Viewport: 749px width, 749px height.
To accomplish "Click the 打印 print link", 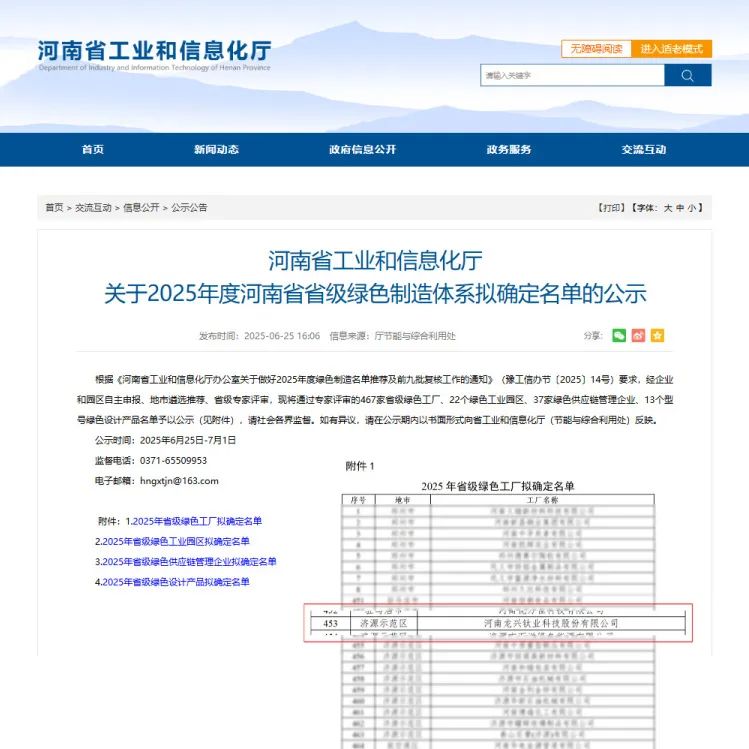I will click(611, 207).
